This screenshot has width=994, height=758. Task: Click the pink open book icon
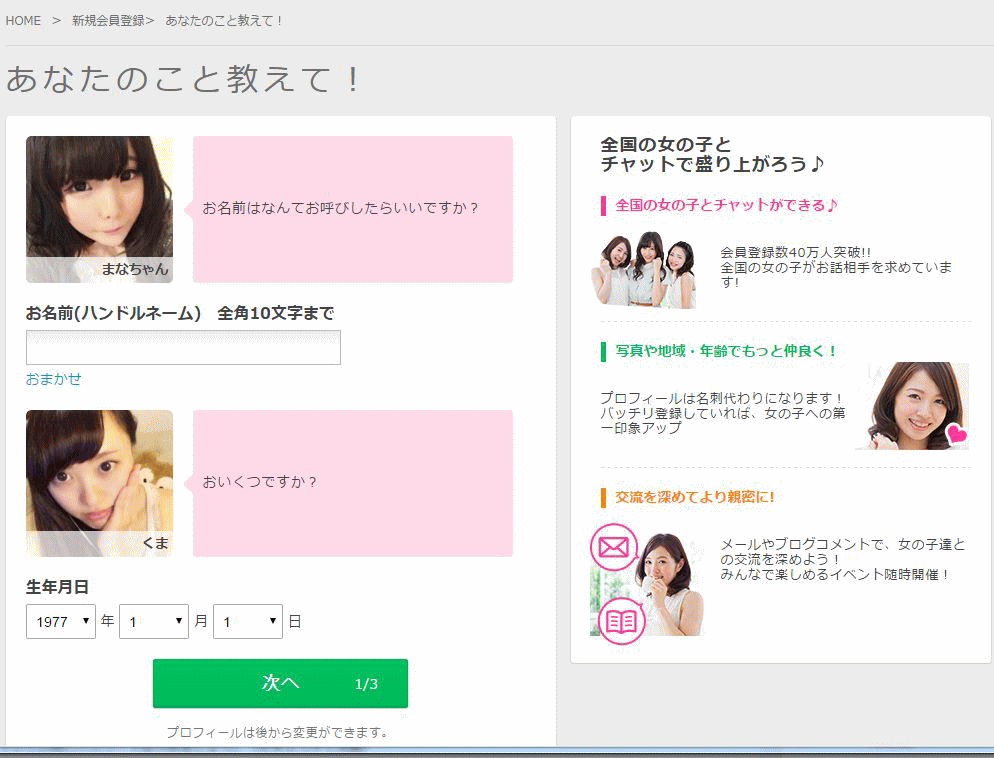(x=621, y=621)
